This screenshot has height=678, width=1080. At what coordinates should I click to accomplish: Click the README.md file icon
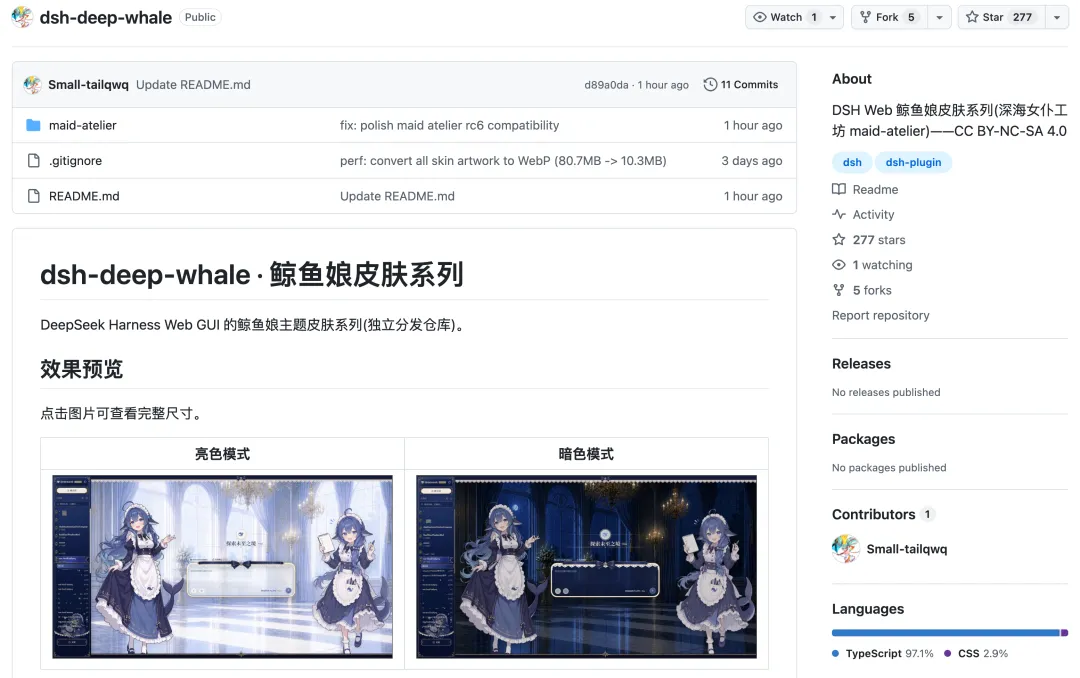point(33,196)
